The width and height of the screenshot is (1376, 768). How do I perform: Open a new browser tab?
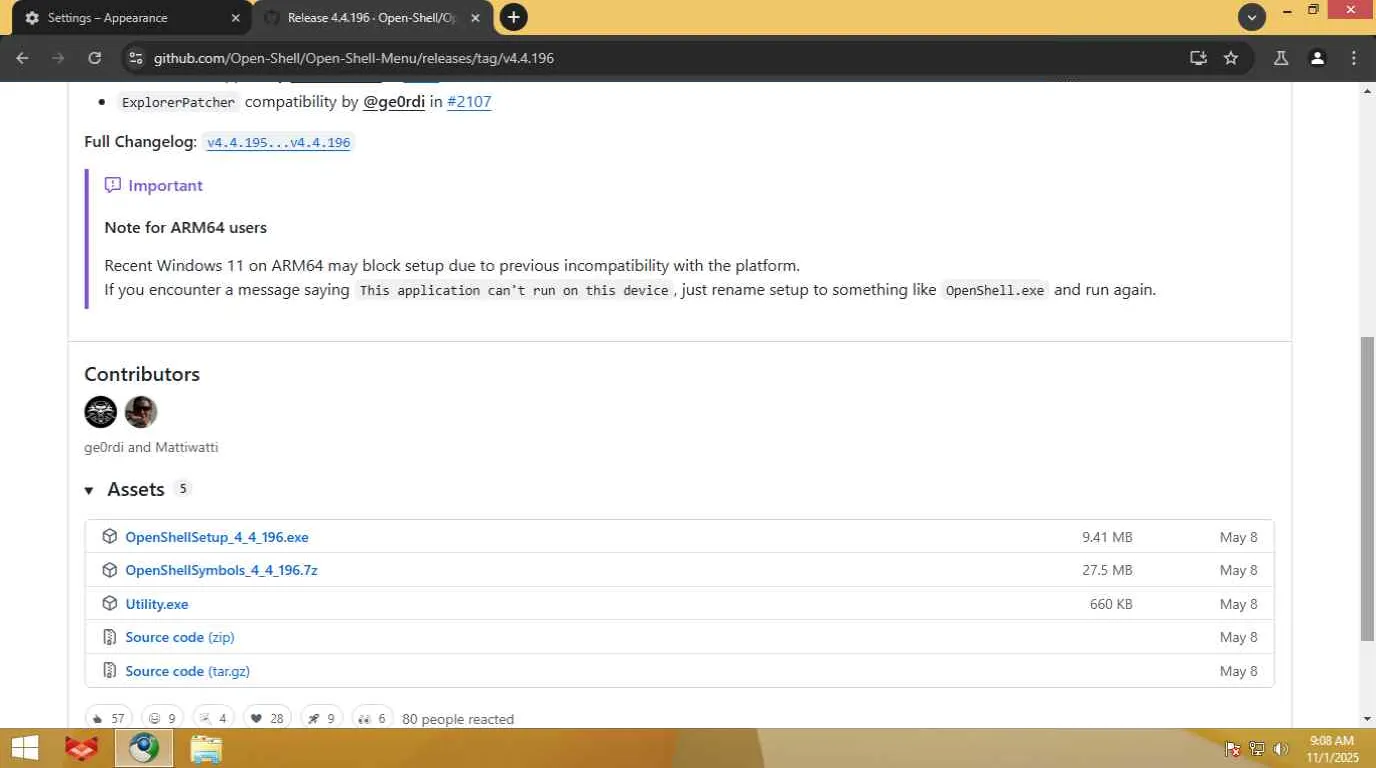pos(513,17)
